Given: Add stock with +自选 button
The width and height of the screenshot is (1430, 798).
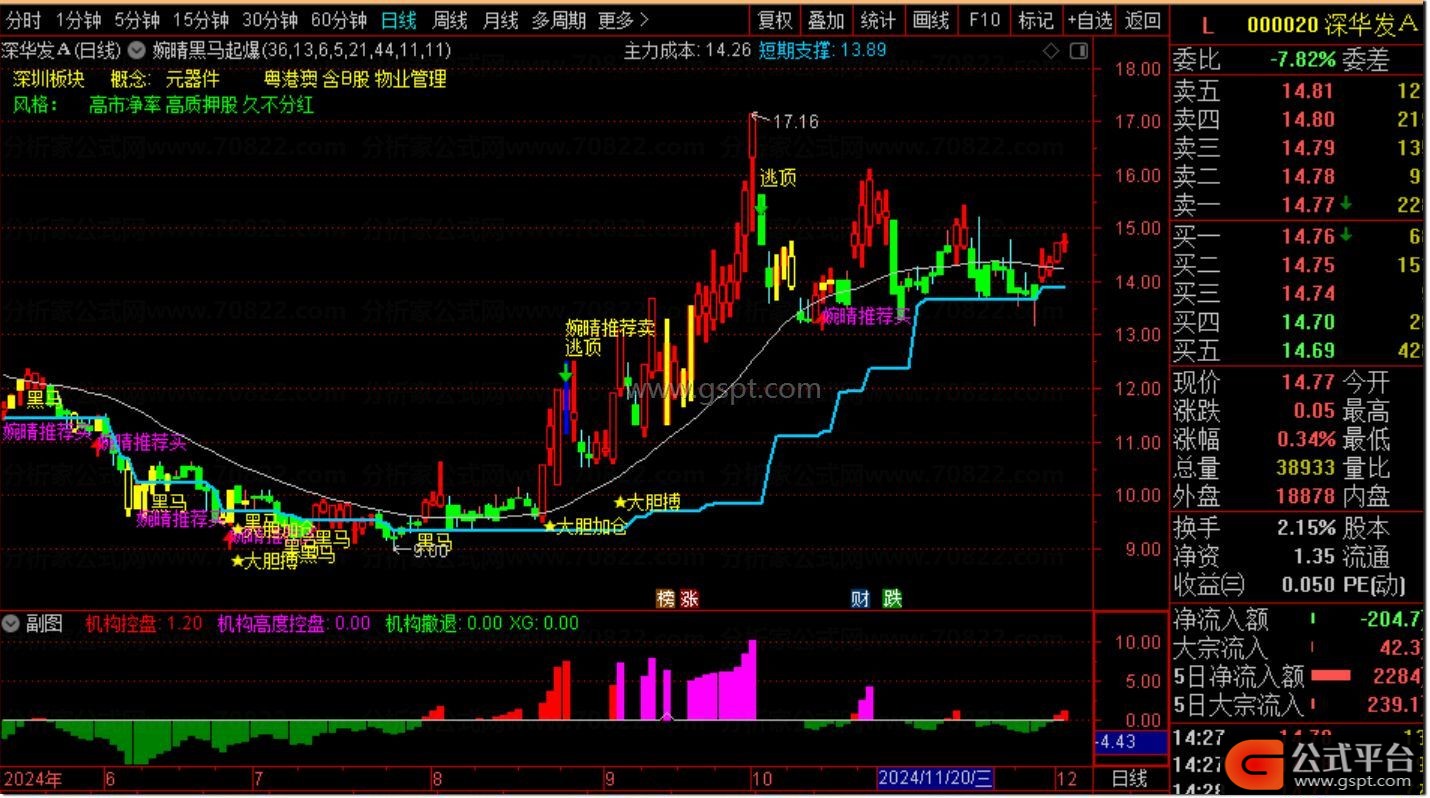Looking at the screenshot, I should [x=1089, y=19].
